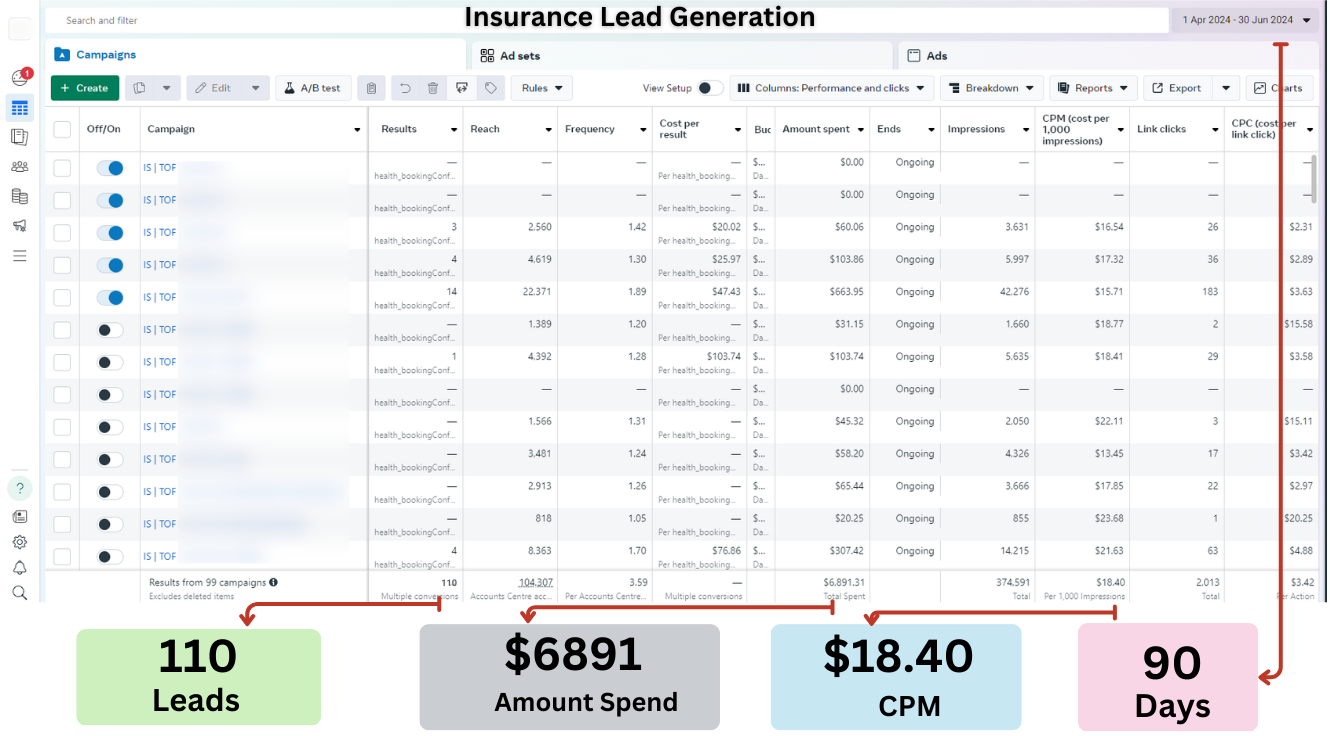Viewport: 1330px width, 736px height.
Task: Open the Ads reporting pages icon in sidebar
Action: (x=19, y=137)
